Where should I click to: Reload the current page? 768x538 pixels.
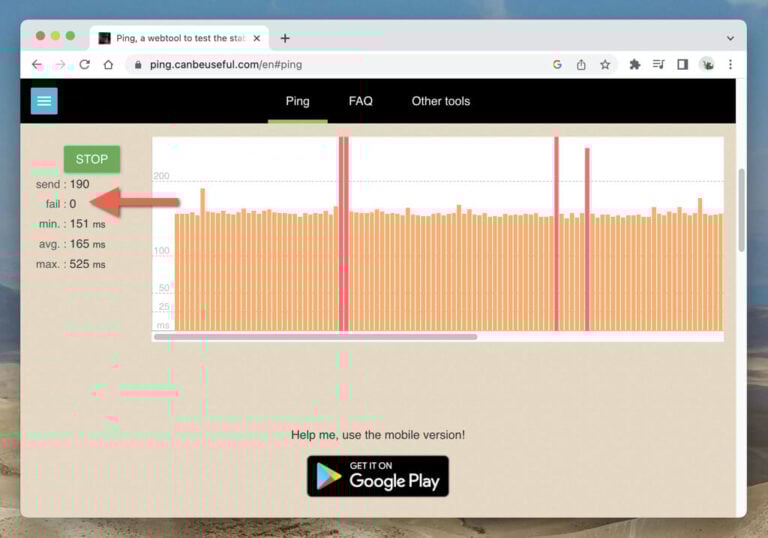85,65
